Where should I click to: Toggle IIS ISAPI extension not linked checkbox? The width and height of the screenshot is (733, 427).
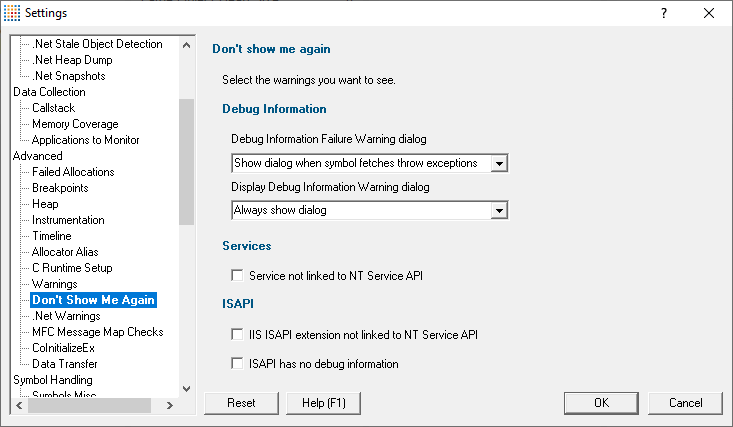[237, 334]
